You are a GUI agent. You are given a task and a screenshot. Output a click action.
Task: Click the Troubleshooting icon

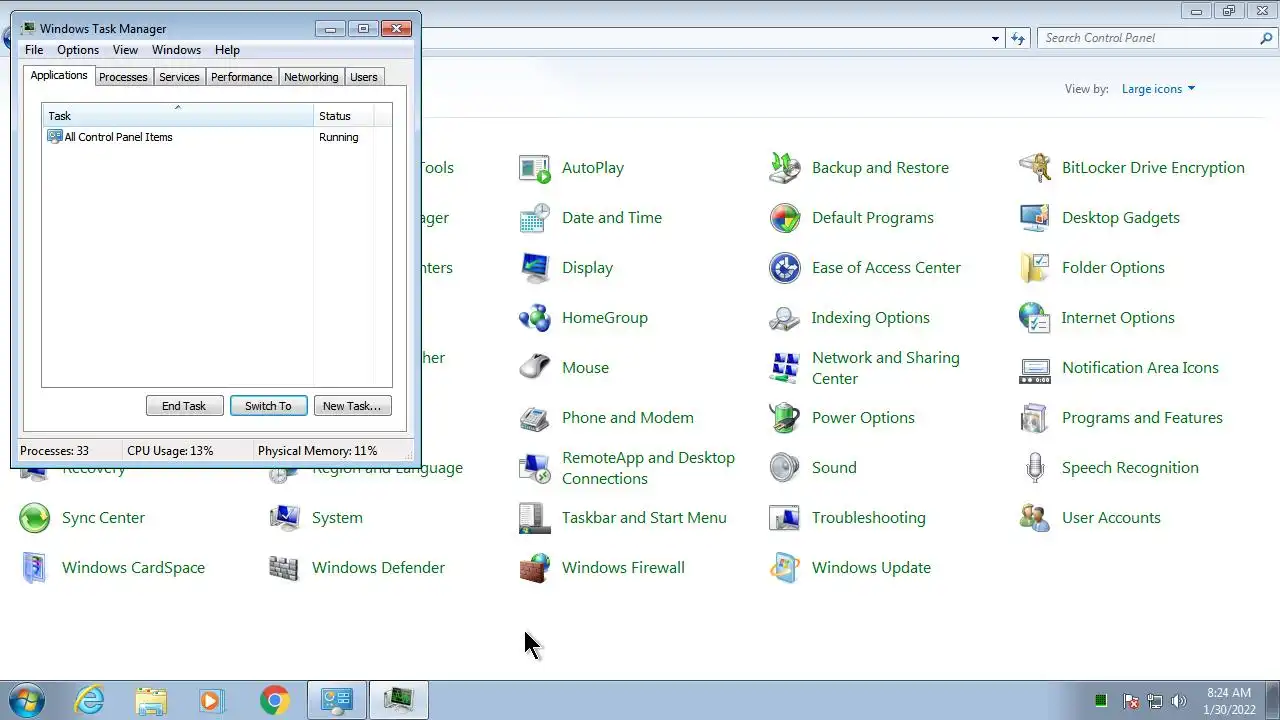(x=784, y=518)
